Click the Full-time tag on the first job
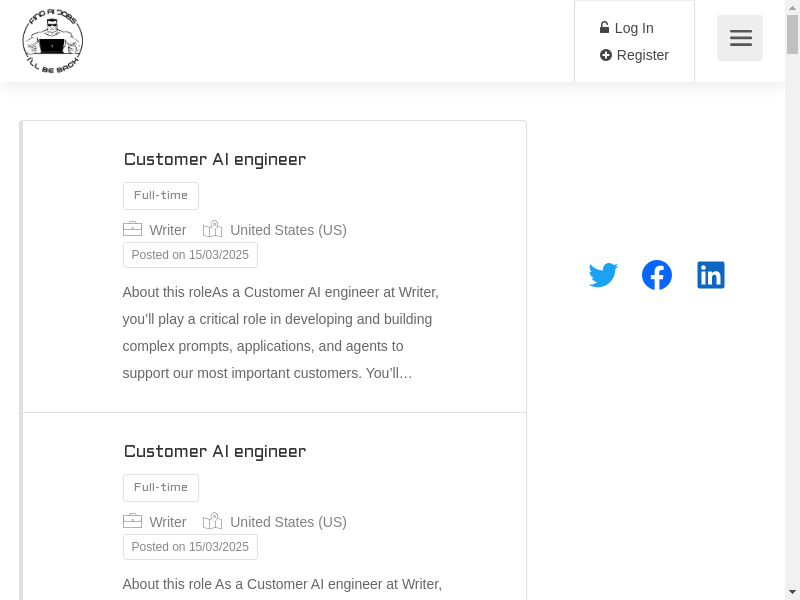 point(161,196)
